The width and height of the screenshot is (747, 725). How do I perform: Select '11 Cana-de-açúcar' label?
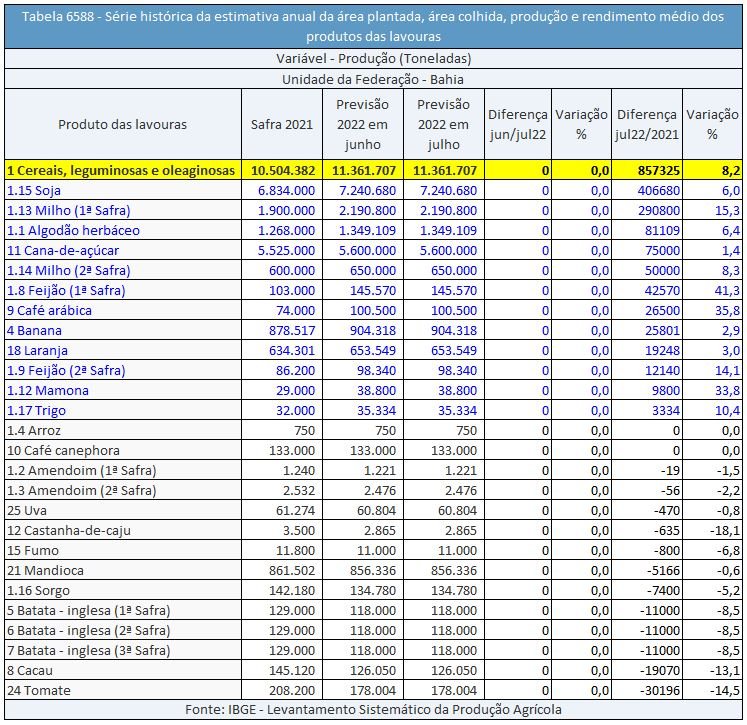(63, 251)
